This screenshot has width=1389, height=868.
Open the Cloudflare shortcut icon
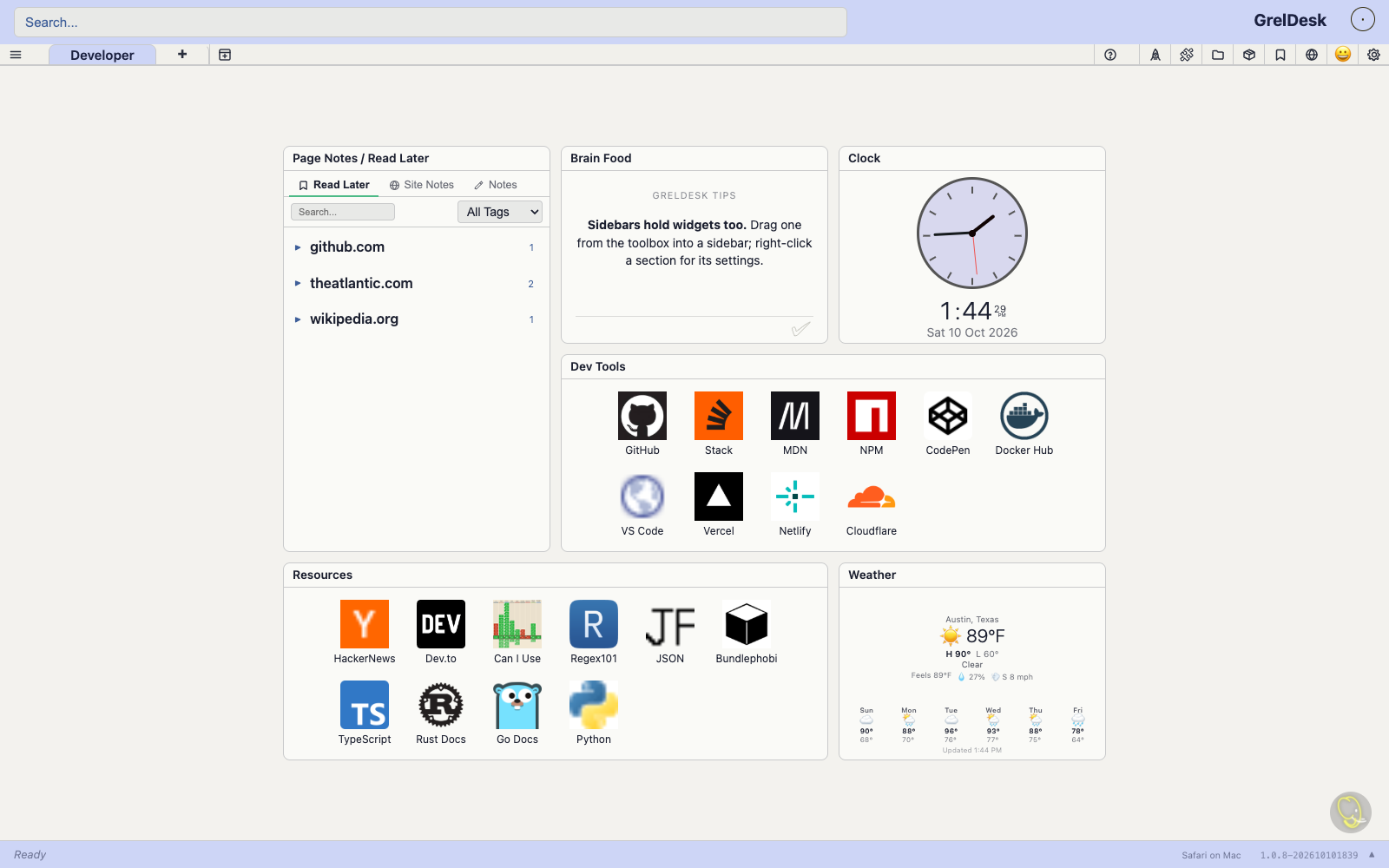872,496
